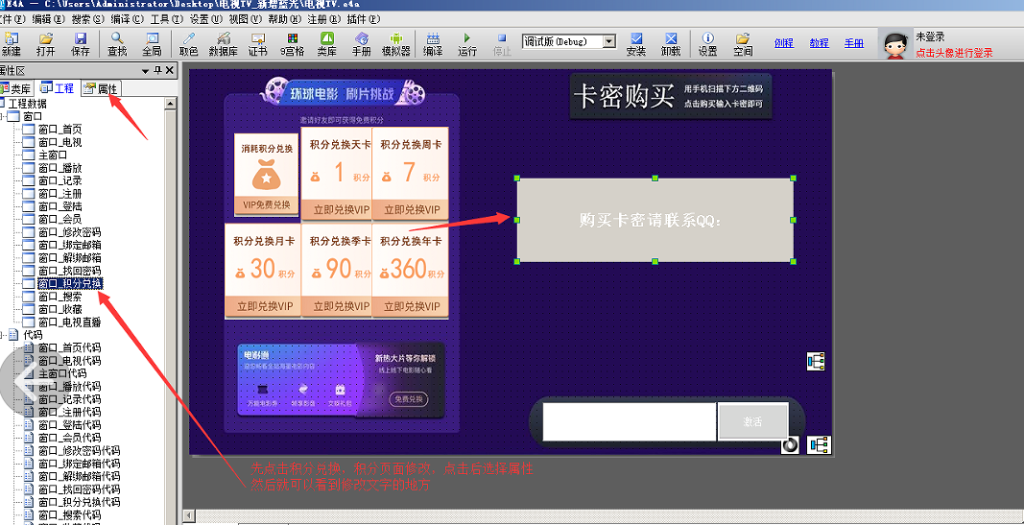
Task: Select 窗口_修改密码代码 in the code tree
Action: click(x=78, y=451)
